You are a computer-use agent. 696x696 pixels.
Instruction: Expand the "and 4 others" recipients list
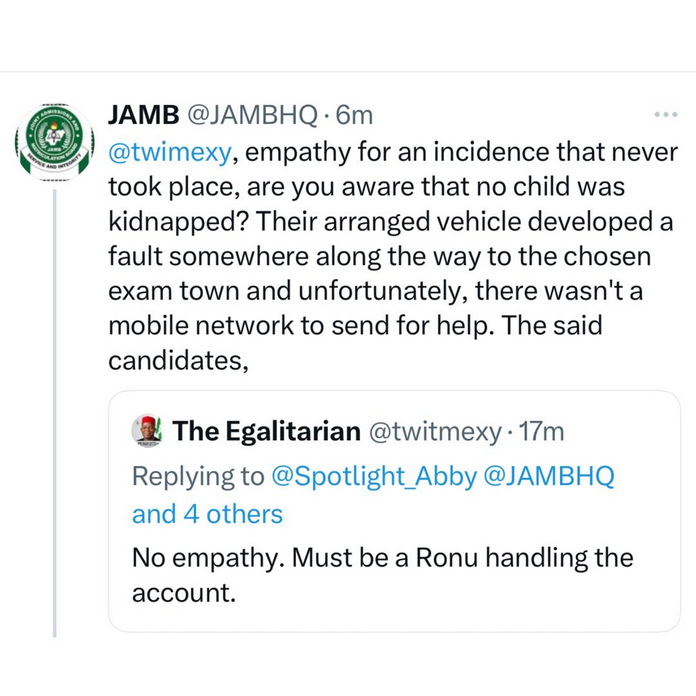pos(207,514)
